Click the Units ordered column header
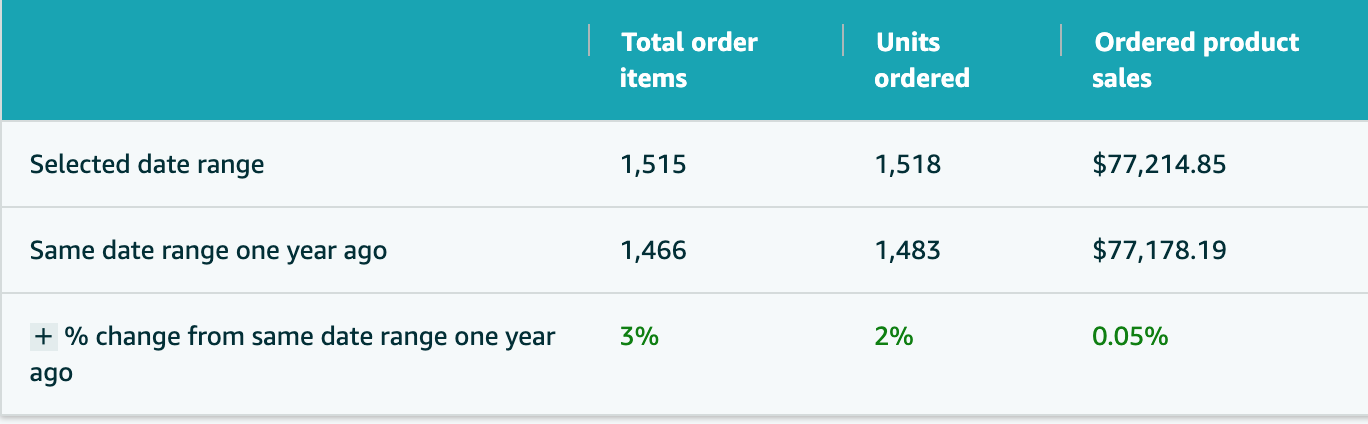The height and width of the screenshot is (424, 1368). point(922,60)
